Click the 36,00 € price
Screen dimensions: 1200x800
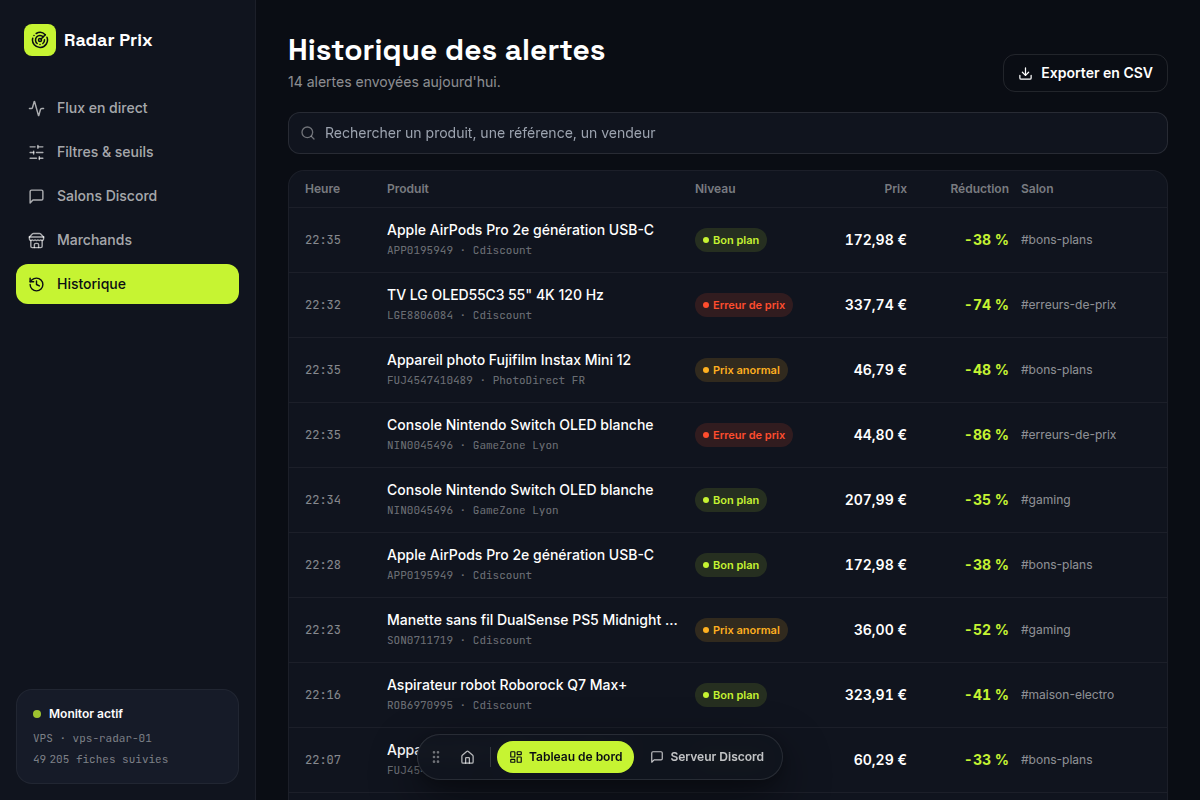[x=880, y=630]
